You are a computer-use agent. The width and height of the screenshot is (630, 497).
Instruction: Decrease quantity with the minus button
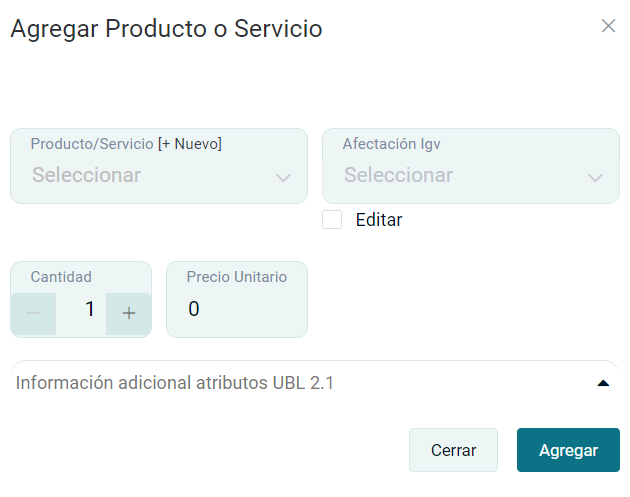(33, 313)
